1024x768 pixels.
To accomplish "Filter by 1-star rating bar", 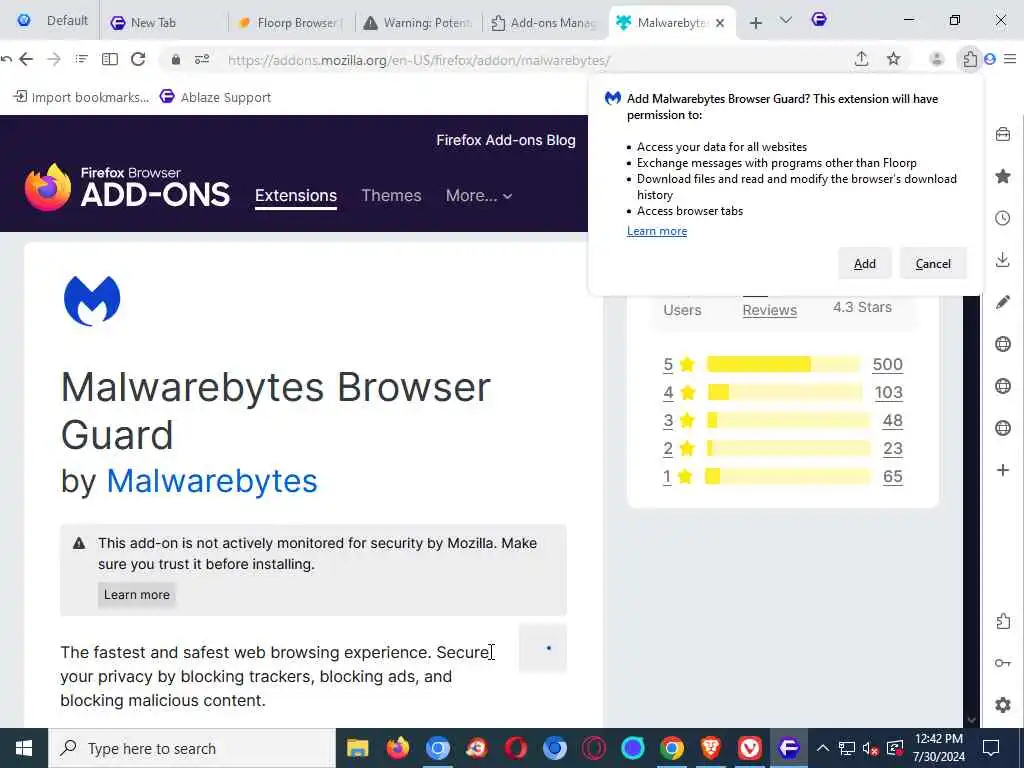I will point(788,477).
